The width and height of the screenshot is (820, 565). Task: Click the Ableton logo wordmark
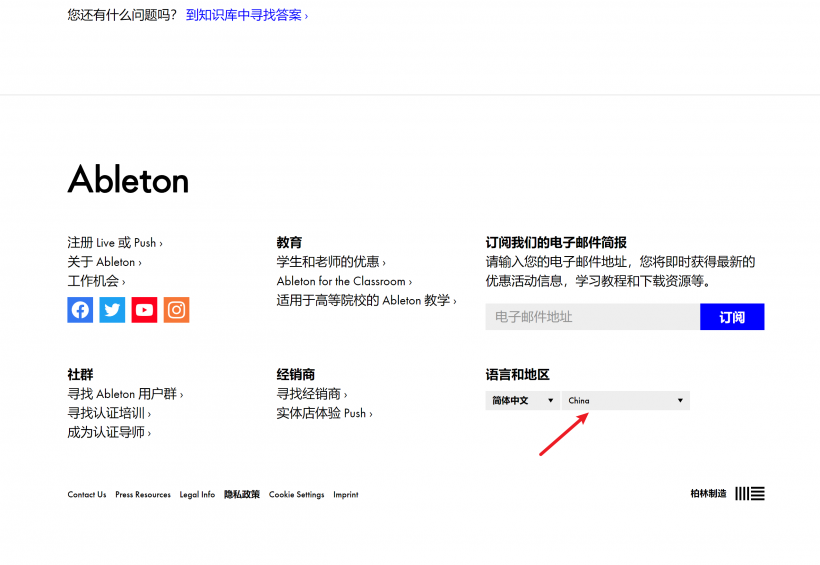point(128,179)
